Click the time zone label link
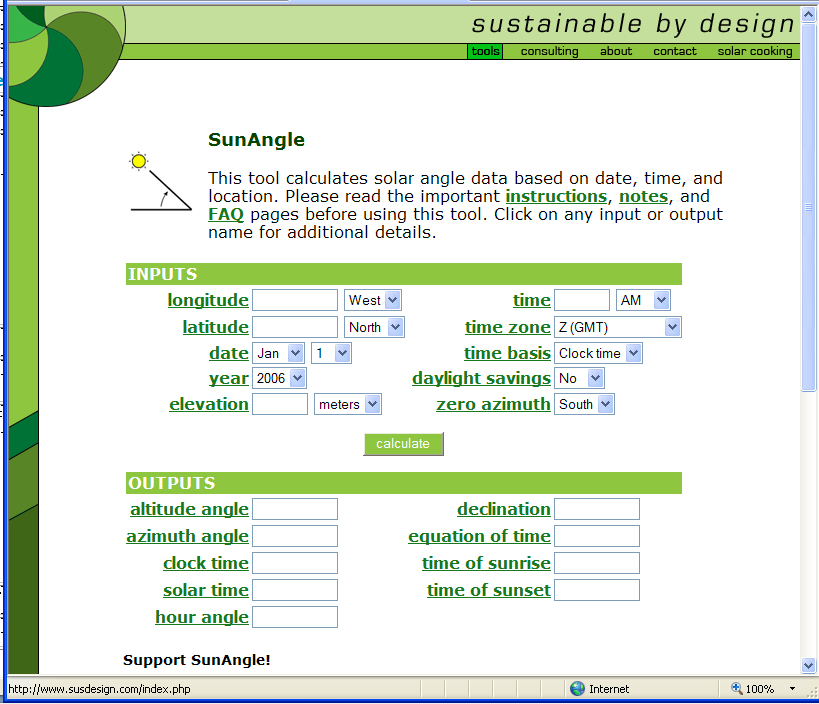This screenshot has width=819, height=704. (x=508, y=327)
